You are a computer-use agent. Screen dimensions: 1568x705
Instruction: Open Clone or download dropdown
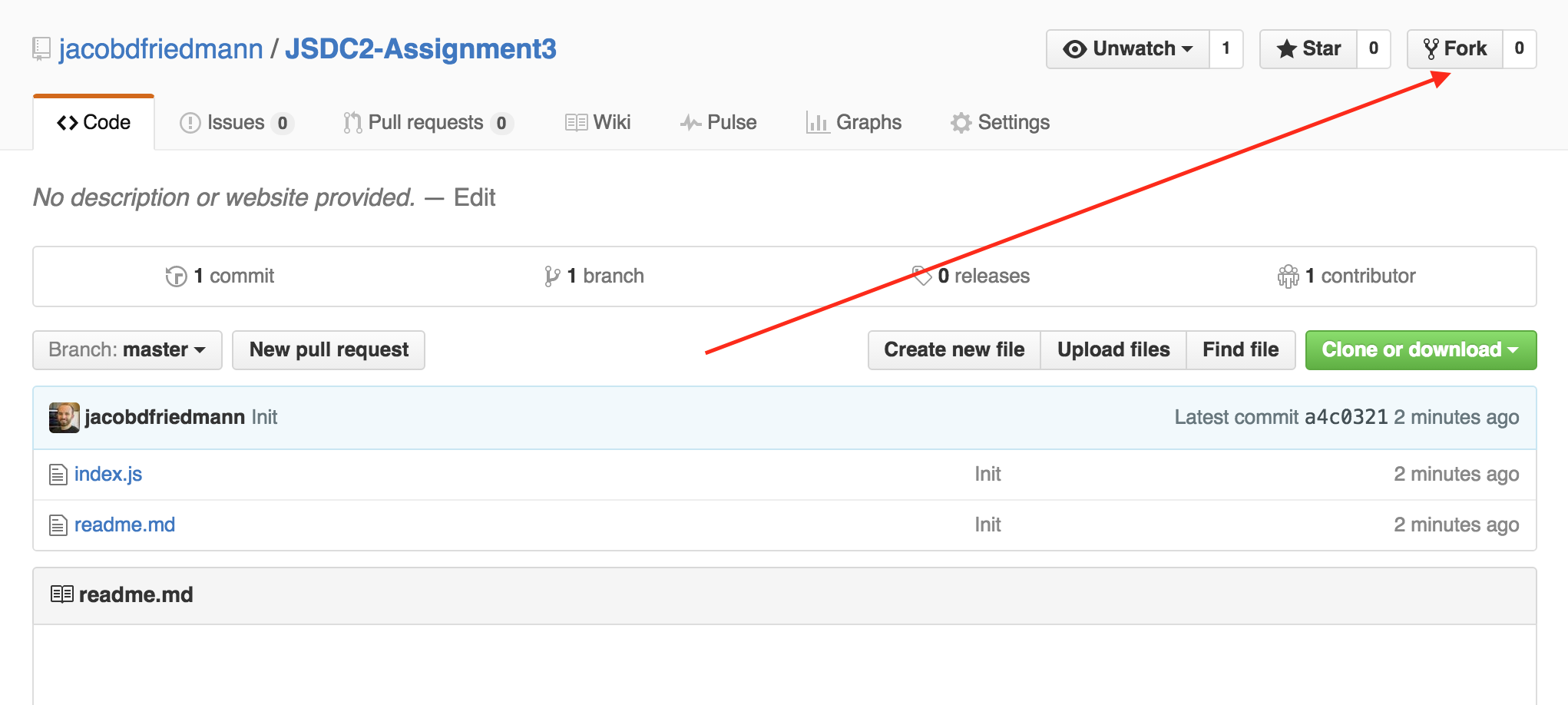click(x=1421, y=350)
